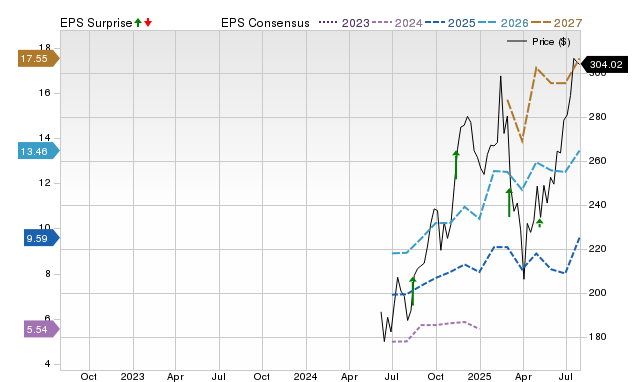Click the 13.46 EPS value tag
Viewport: 640px width, 382px height.
pos(38,151)
